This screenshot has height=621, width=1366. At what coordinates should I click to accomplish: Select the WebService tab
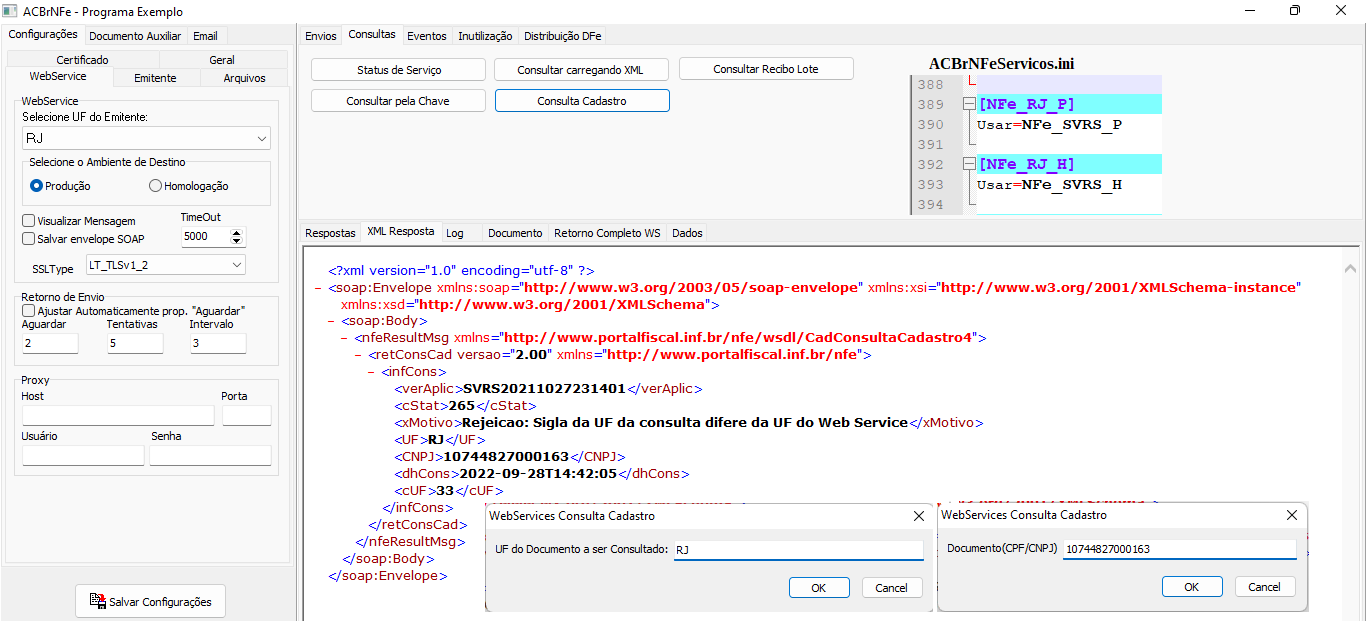pos(58,77)
